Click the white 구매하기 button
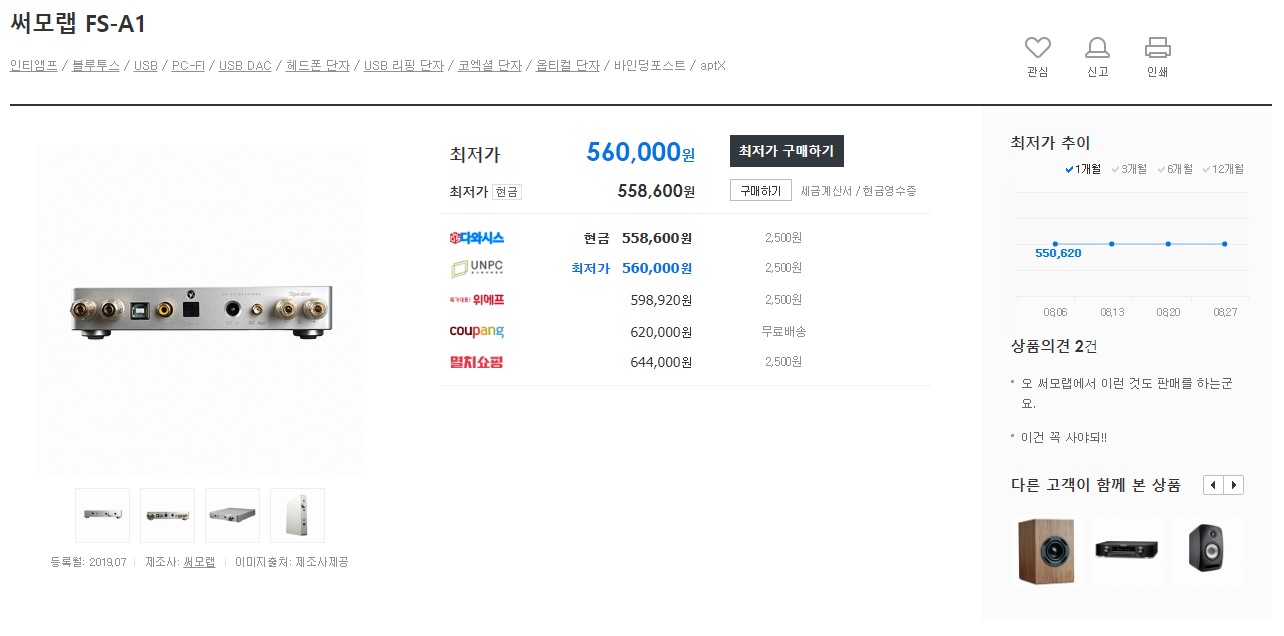1284x636 pixels. point(761,190)
